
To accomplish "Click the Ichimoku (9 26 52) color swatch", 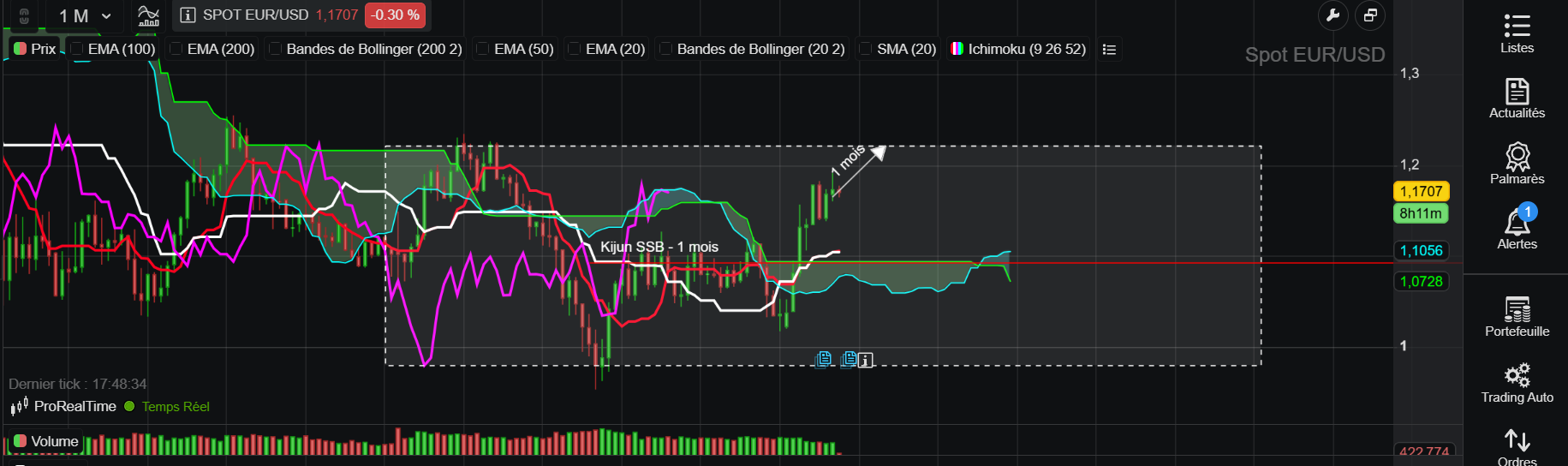I will point(957,49).
